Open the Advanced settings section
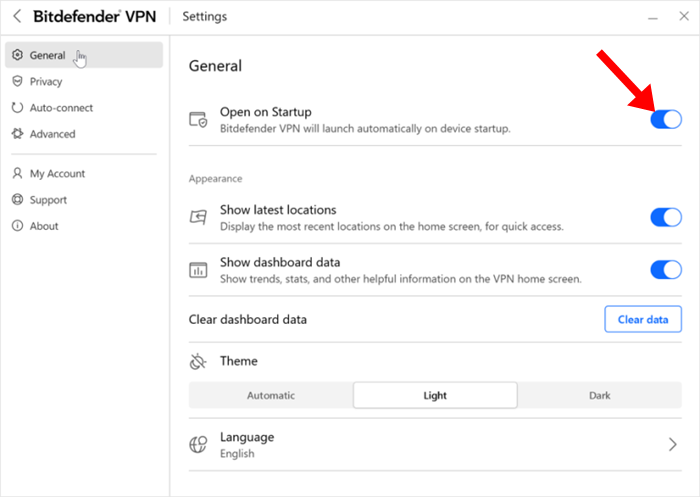The height and width of the screenshot is (497, 700). pos(84,134)
